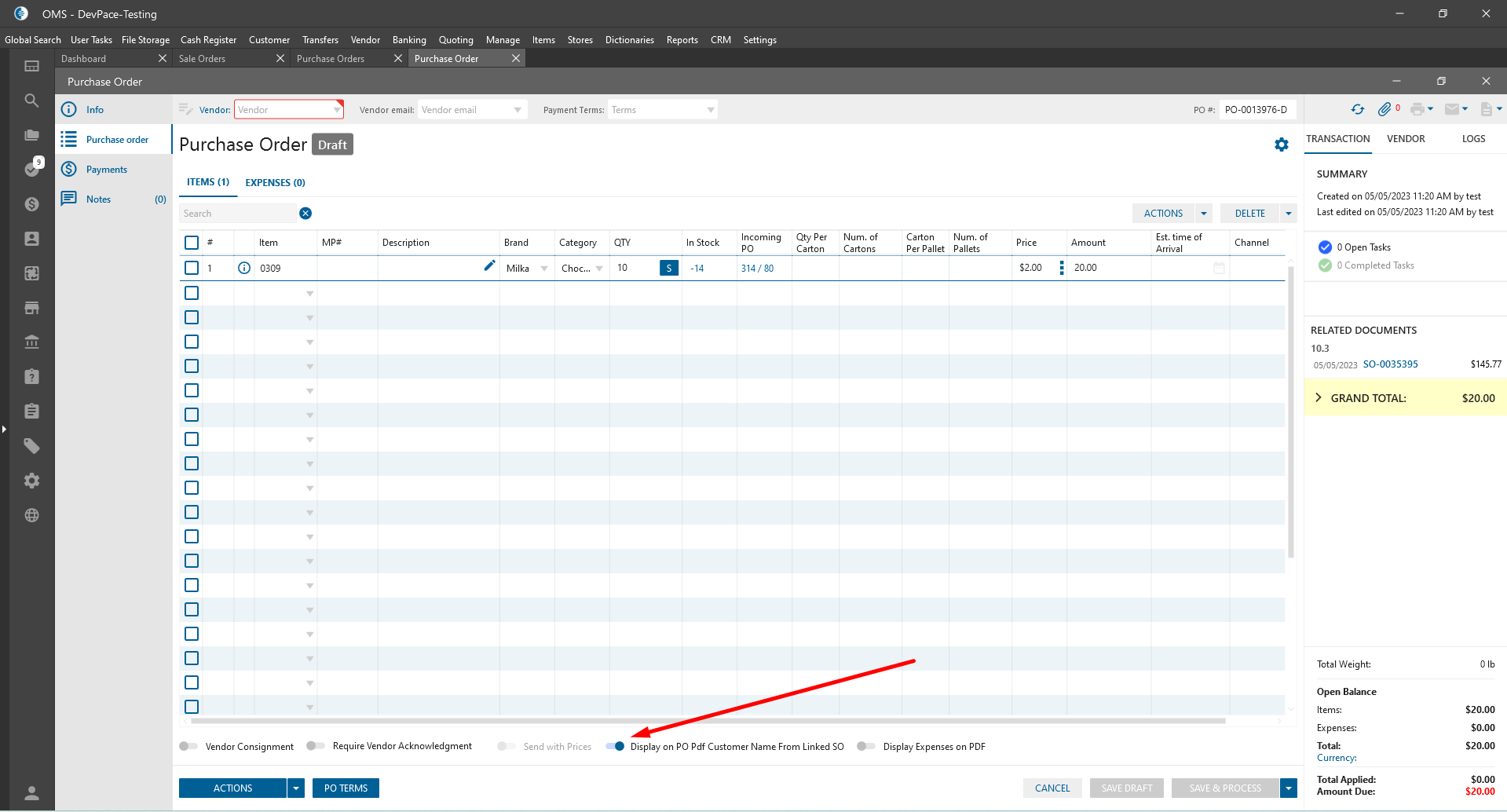Edit description with pencil icon

point(489,265)
